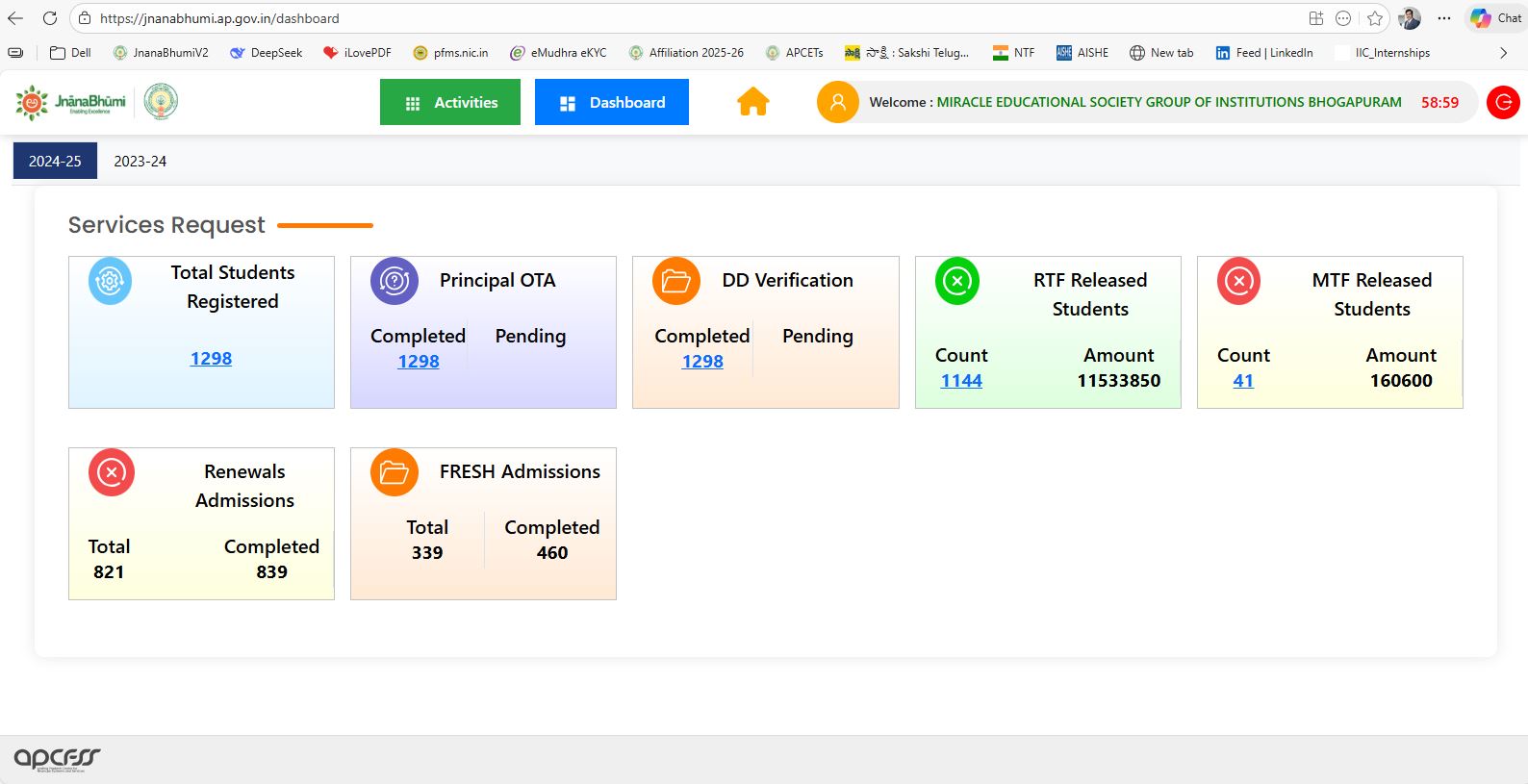
Task: Open the Total Students Registered 1298 link
Action: tap(211, 359)
